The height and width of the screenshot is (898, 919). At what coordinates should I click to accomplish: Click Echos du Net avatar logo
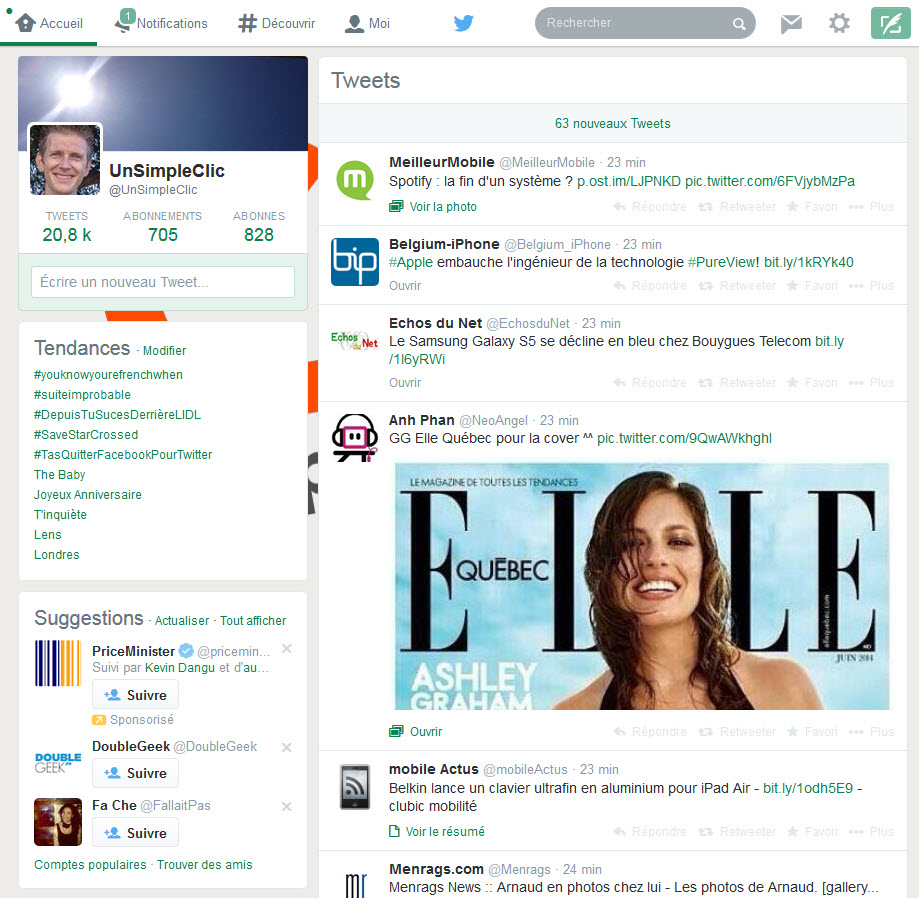point(355,340)
